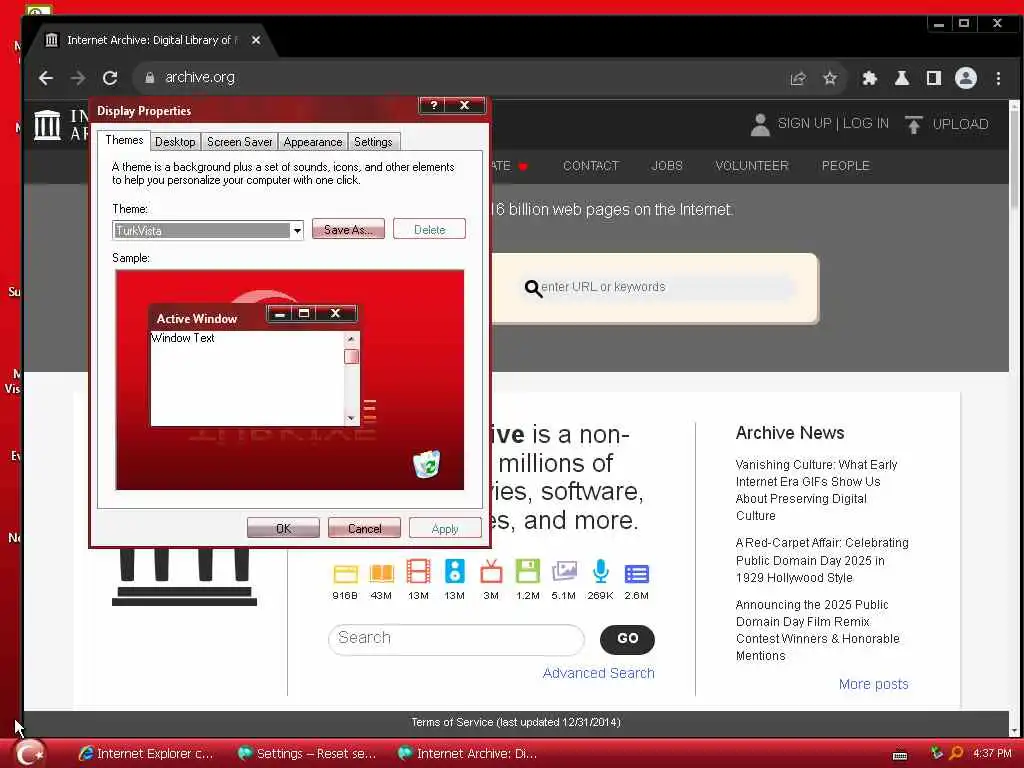Click the Start button on the taskbar

[x=29, y=753]
